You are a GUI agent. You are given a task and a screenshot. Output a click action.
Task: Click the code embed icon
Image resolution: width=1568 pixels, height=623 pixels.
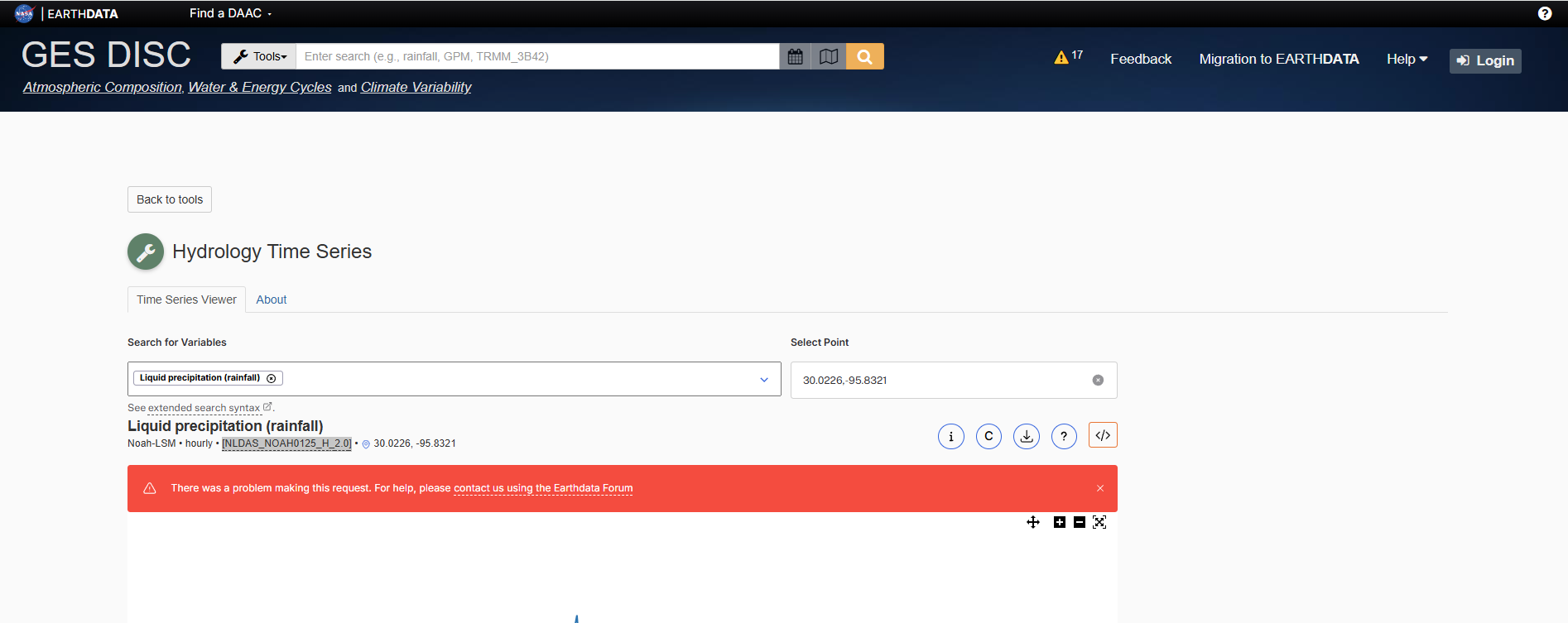pyautogui.click(x=1103, y=435)
